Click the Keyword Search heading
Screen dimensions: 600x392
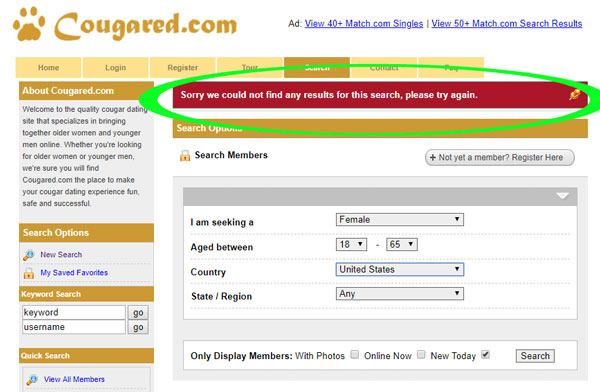(51, 294)
